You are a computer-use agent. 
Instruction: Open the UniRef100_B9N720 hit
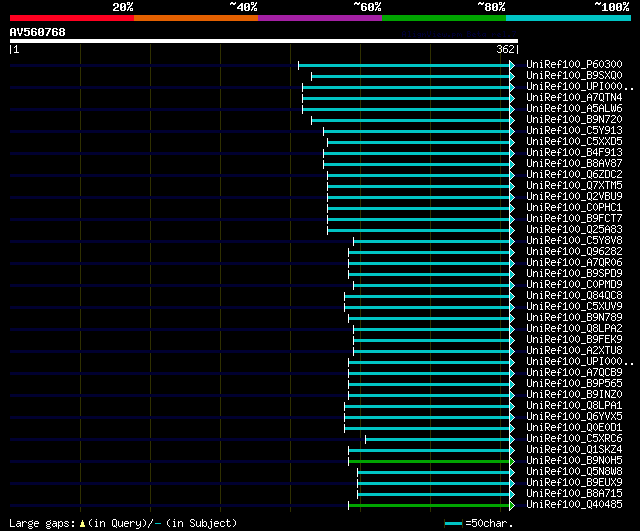[574, 120]
